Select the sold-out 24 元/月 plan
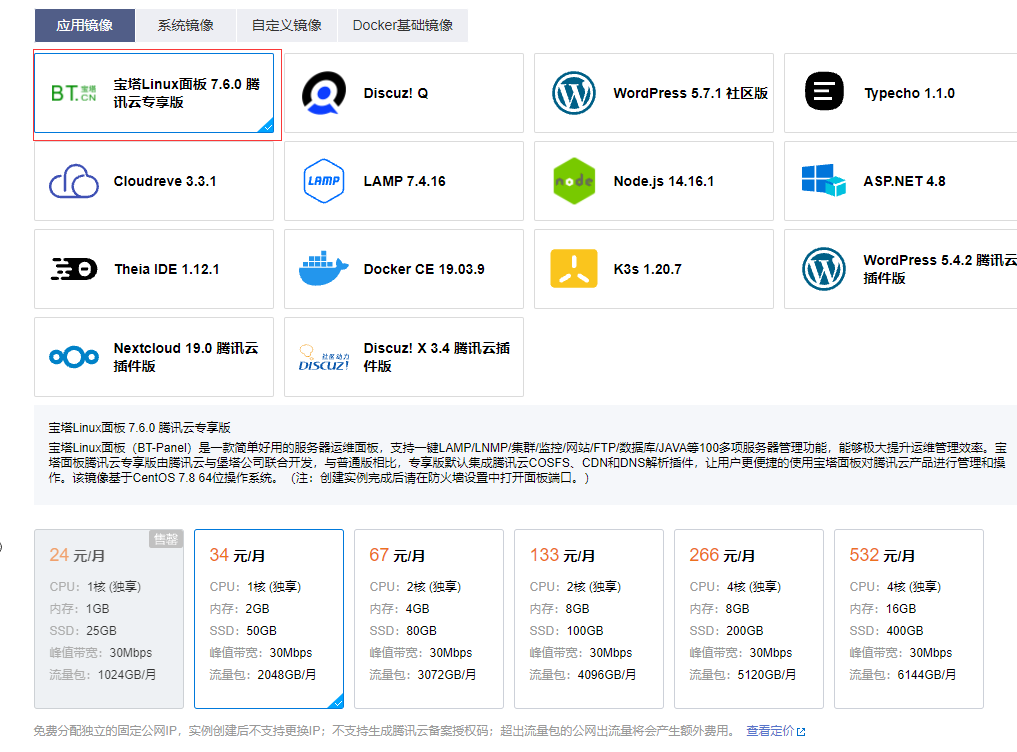 click(109, 619)
